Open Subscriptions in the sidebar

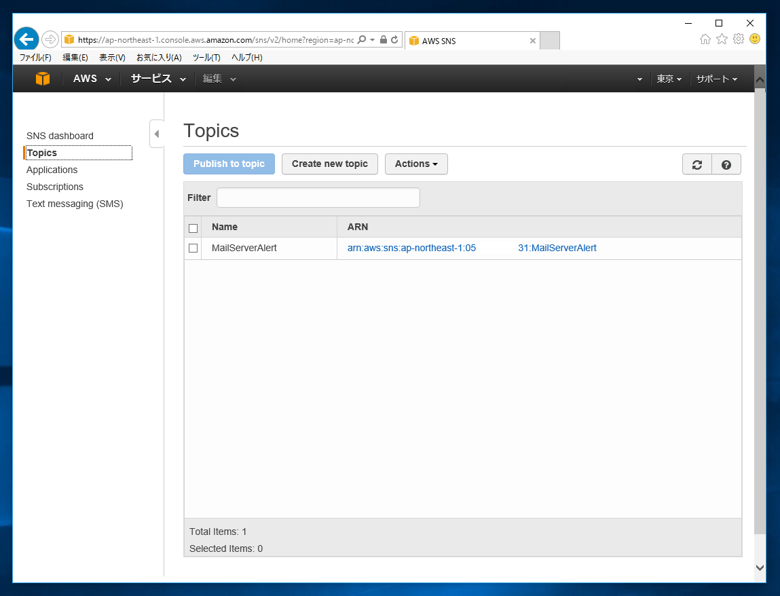click(x=55, y=187)
